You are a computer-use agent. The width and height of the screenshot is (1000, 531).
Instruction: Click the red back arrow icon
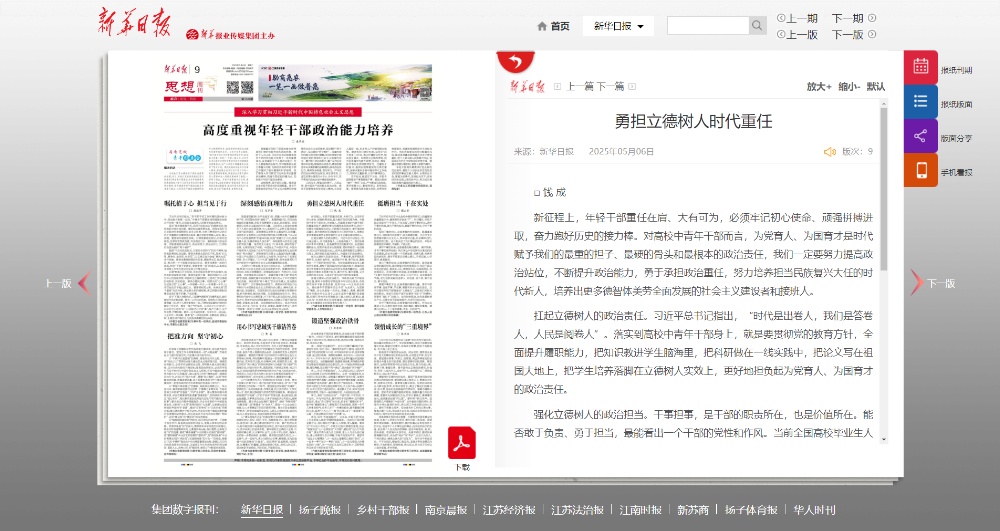[515, 63]
